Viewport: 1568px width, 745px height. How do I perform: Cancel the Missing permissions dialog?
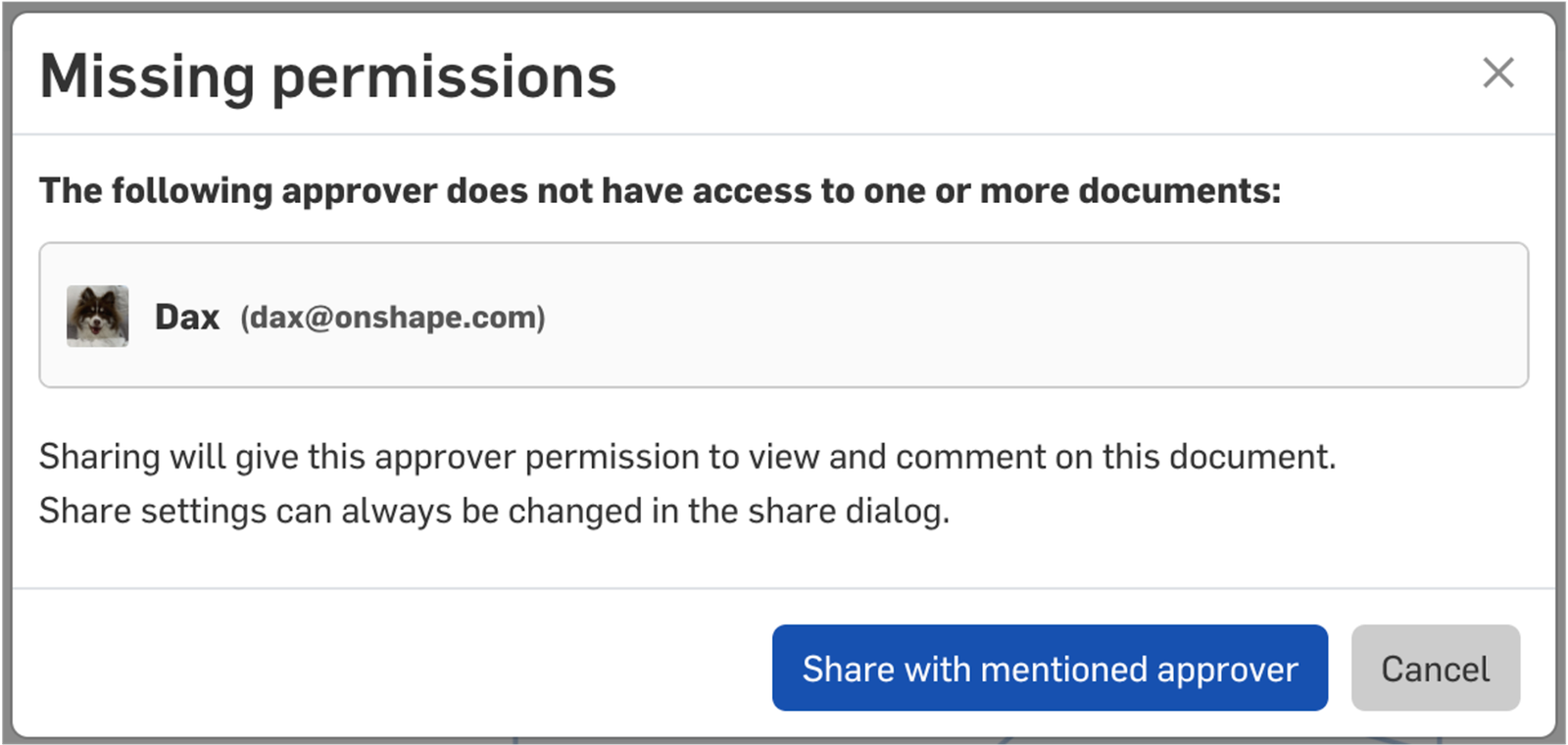click(x=1435, y=669)
